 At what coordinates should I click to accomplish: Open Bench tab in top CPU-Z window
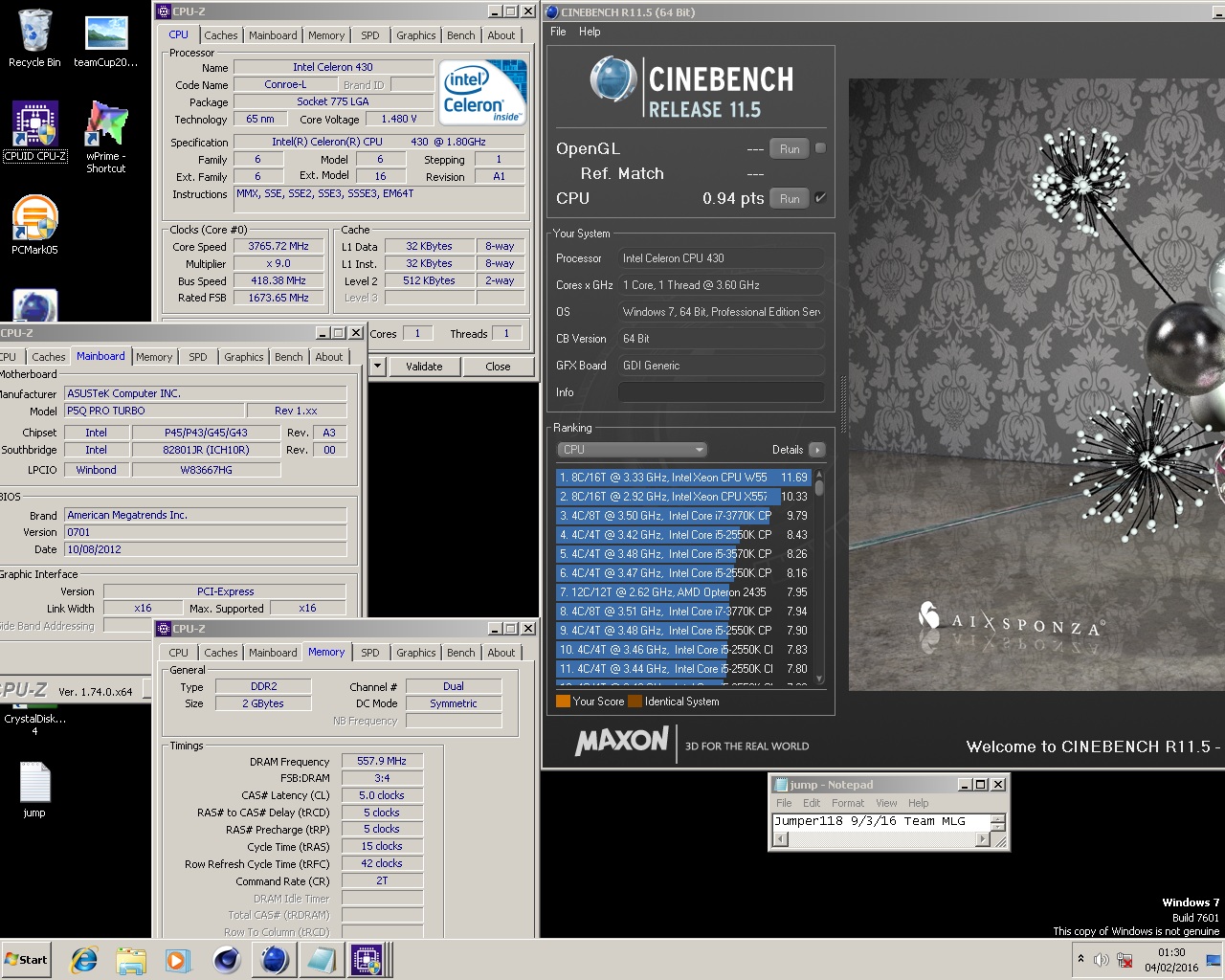click(460, 35)
